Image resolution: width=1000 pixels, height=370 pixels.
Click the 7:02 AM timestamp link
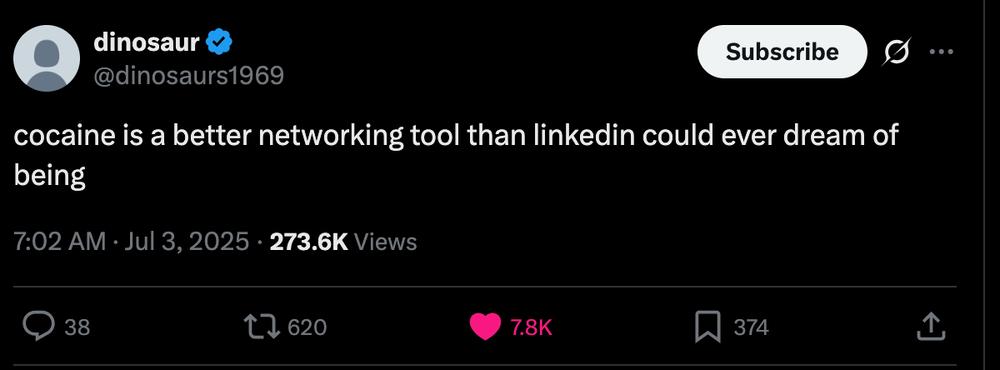tap(60, 242)
